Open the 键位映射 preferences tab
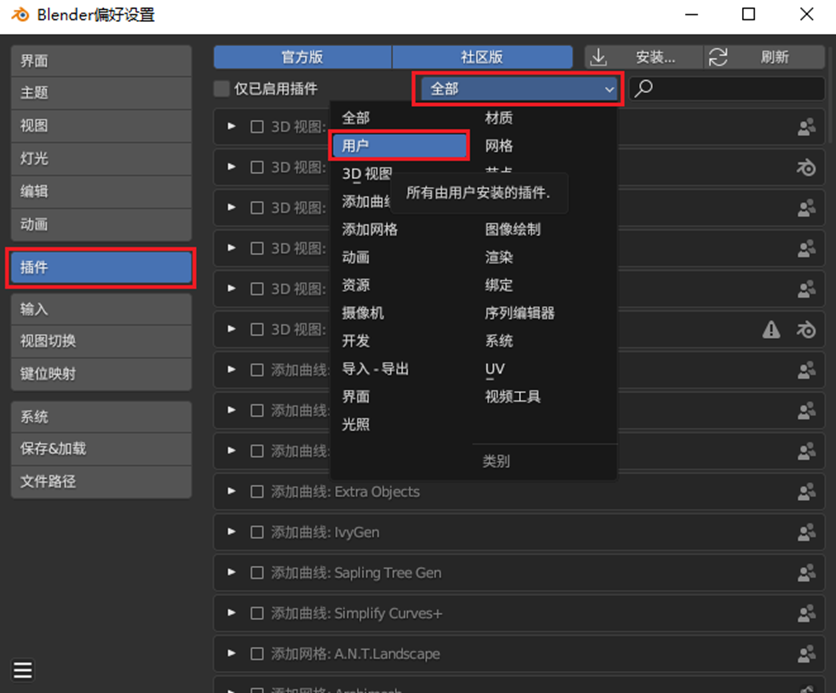 point(101,374)
